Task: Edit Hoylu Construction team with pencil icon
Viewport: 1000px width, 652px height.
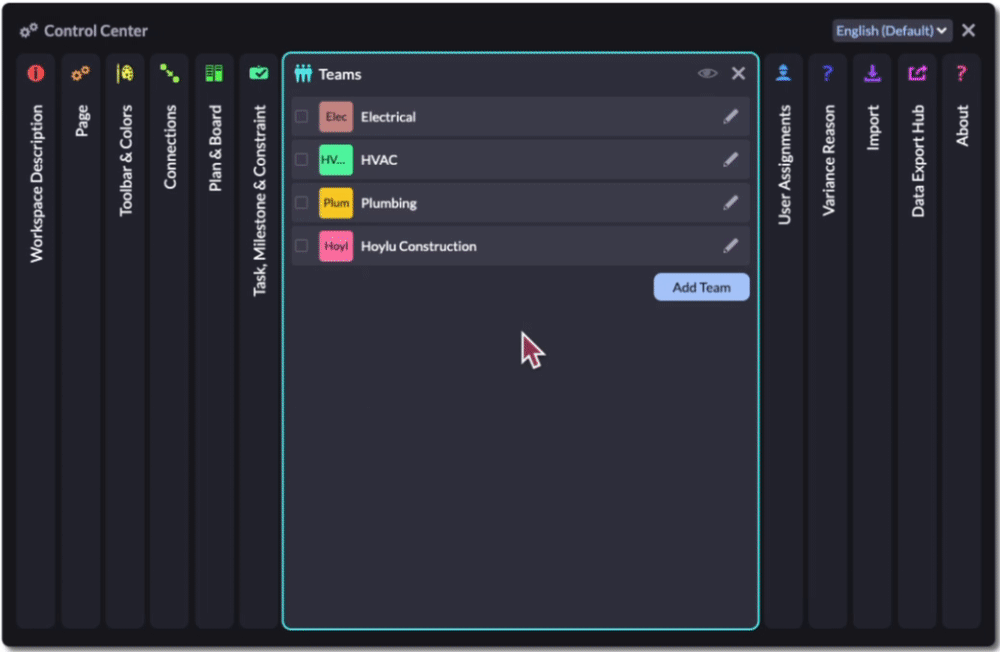Action: coord(731,246)
